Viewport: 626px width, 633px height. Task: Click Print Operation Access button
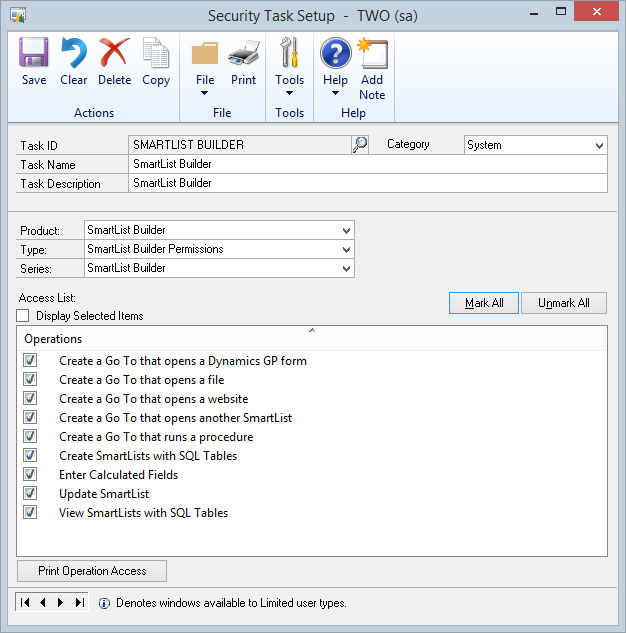(92, 571)
